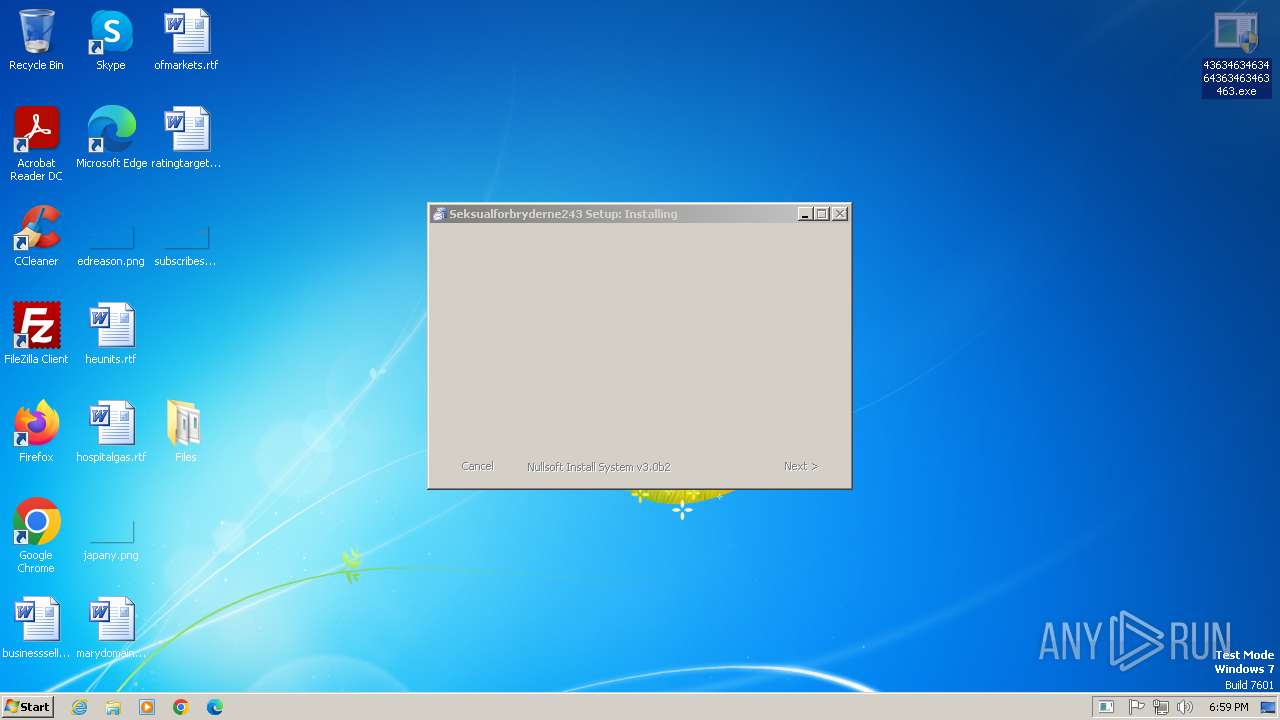Screen dimensions: 1280x720
Task: Select the Microsoft Edge desktop shortcut
Action: 111,138
